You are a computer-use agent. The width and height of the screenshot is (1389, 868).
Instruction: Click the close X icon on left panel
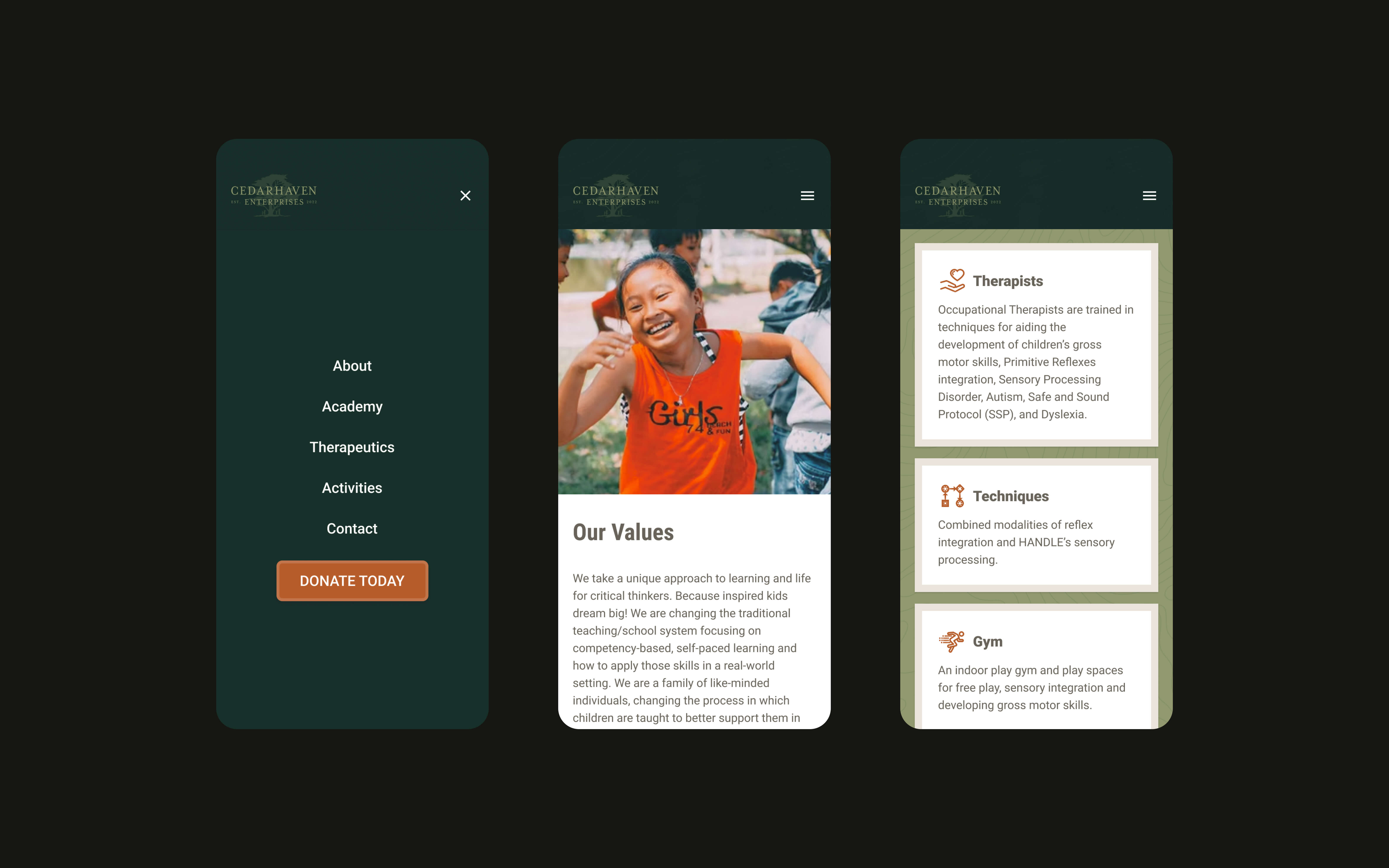pos(465,195)
